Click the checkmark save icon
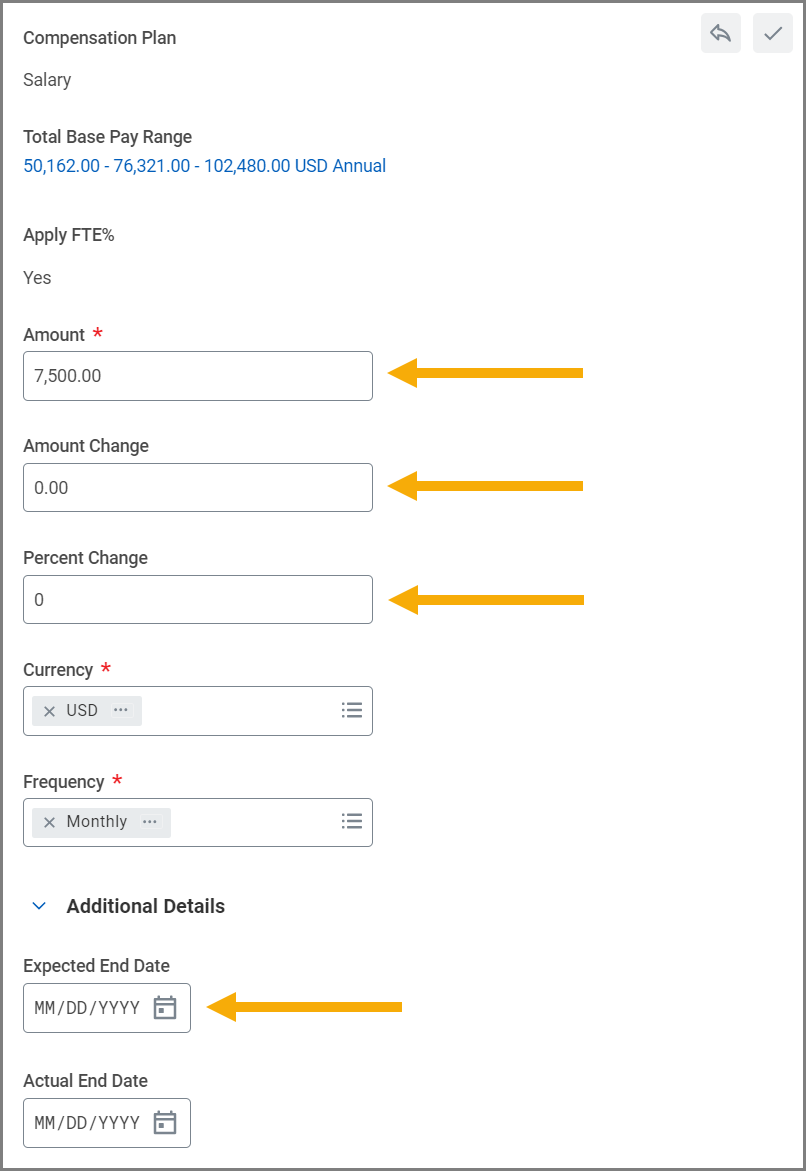 [x=772, y=33]
